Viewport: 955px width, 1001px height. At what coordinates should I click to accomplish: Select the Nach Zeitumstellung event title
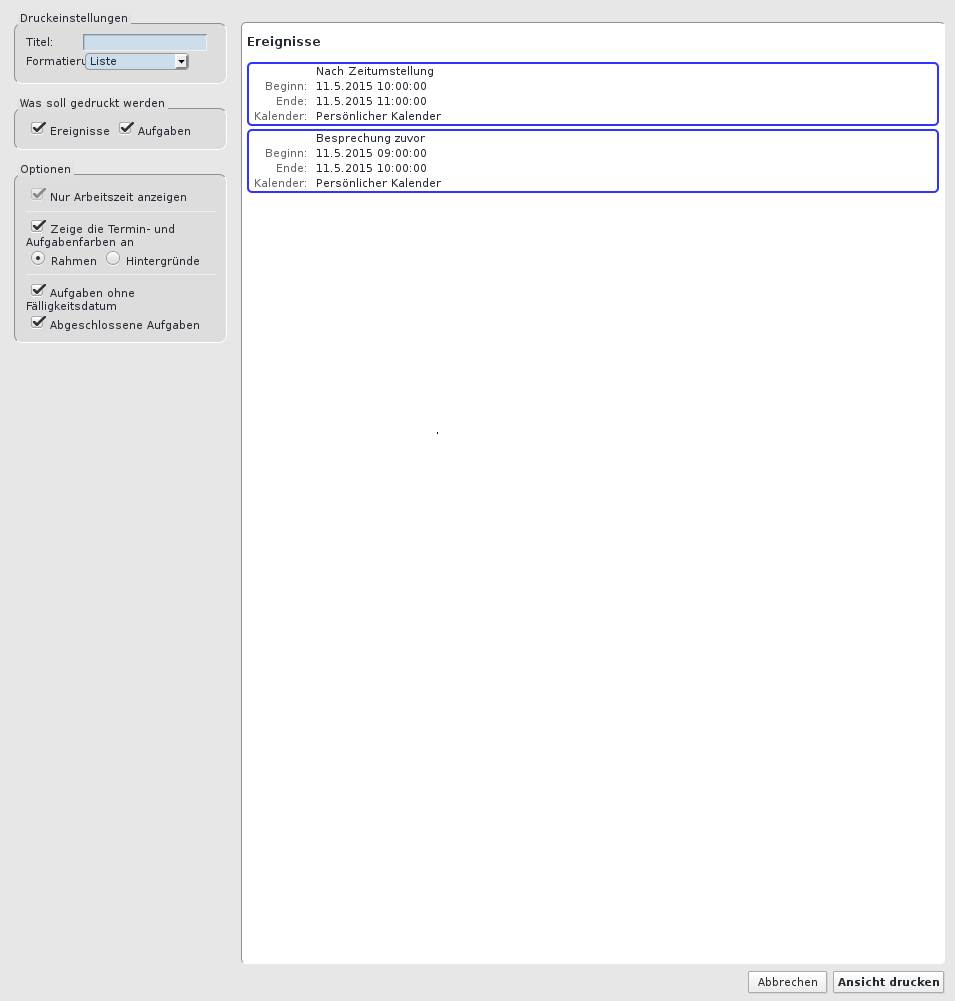tap(374, 71)
